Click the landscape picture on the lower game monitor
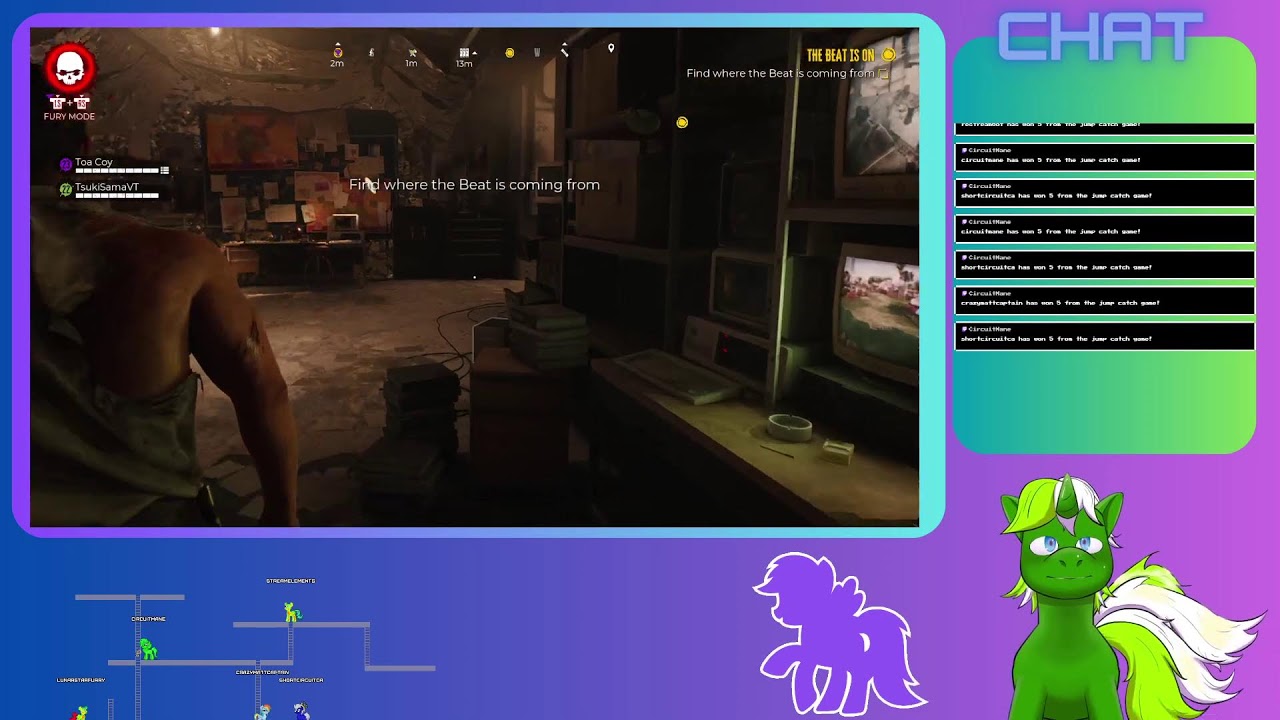This screenshot has width=1280, height=720. [x=880, y=305]
